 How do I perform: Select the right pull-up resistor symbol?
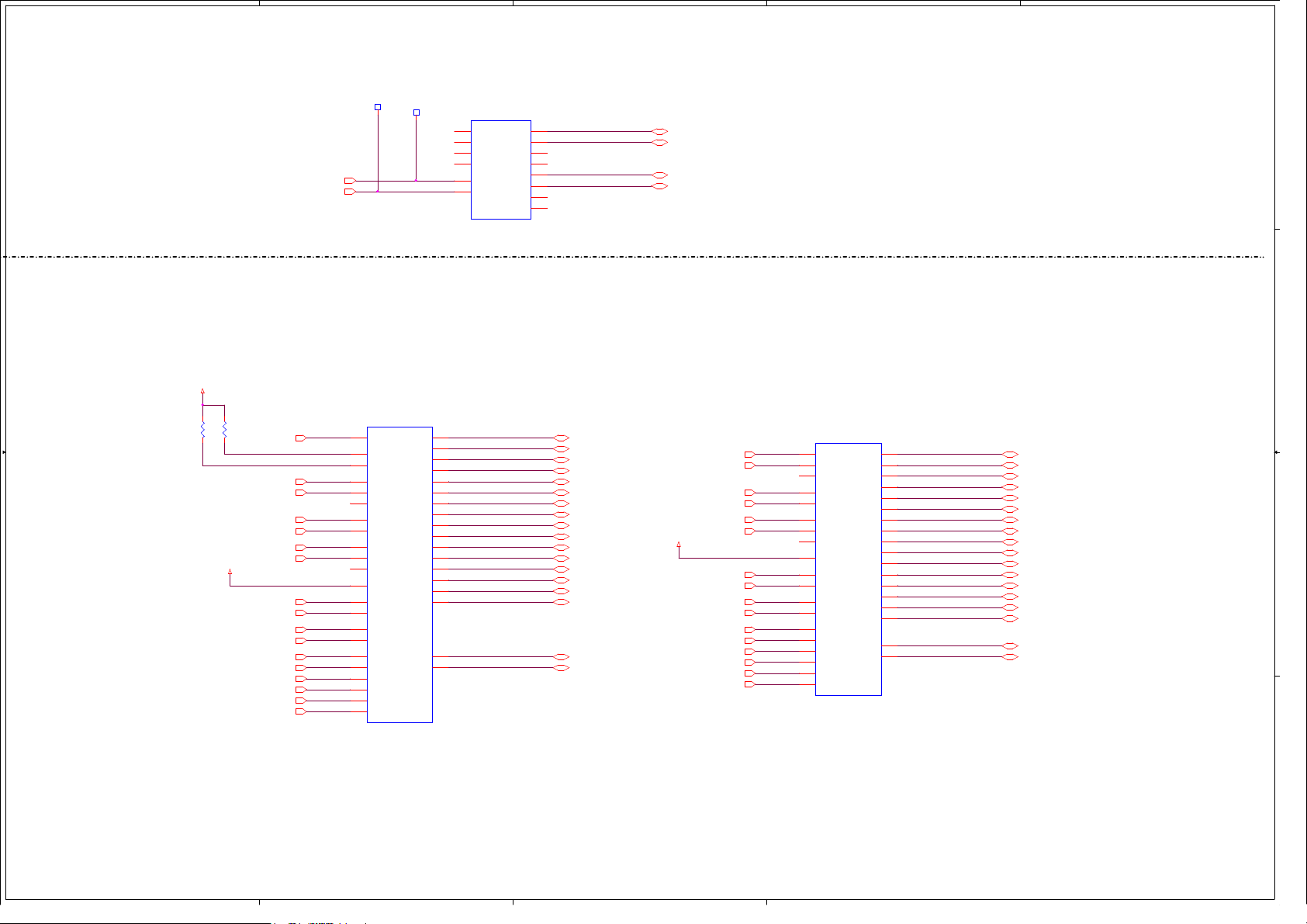point(224,430)
